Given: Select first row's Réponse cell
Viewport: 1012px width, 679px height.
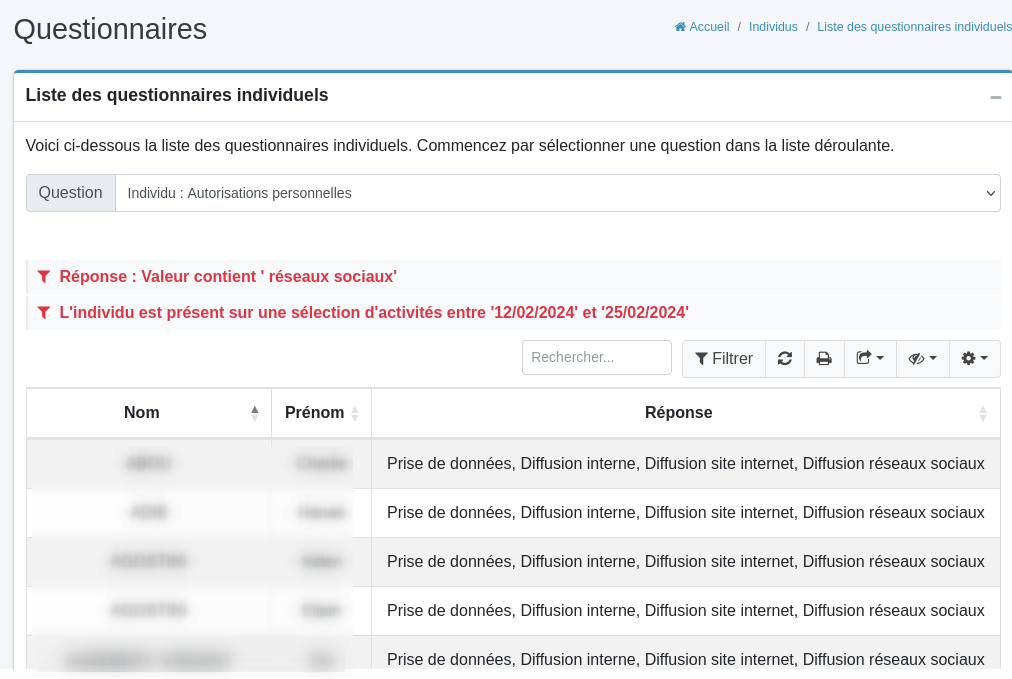Looking at the screenshot, I should pos(685,464).
